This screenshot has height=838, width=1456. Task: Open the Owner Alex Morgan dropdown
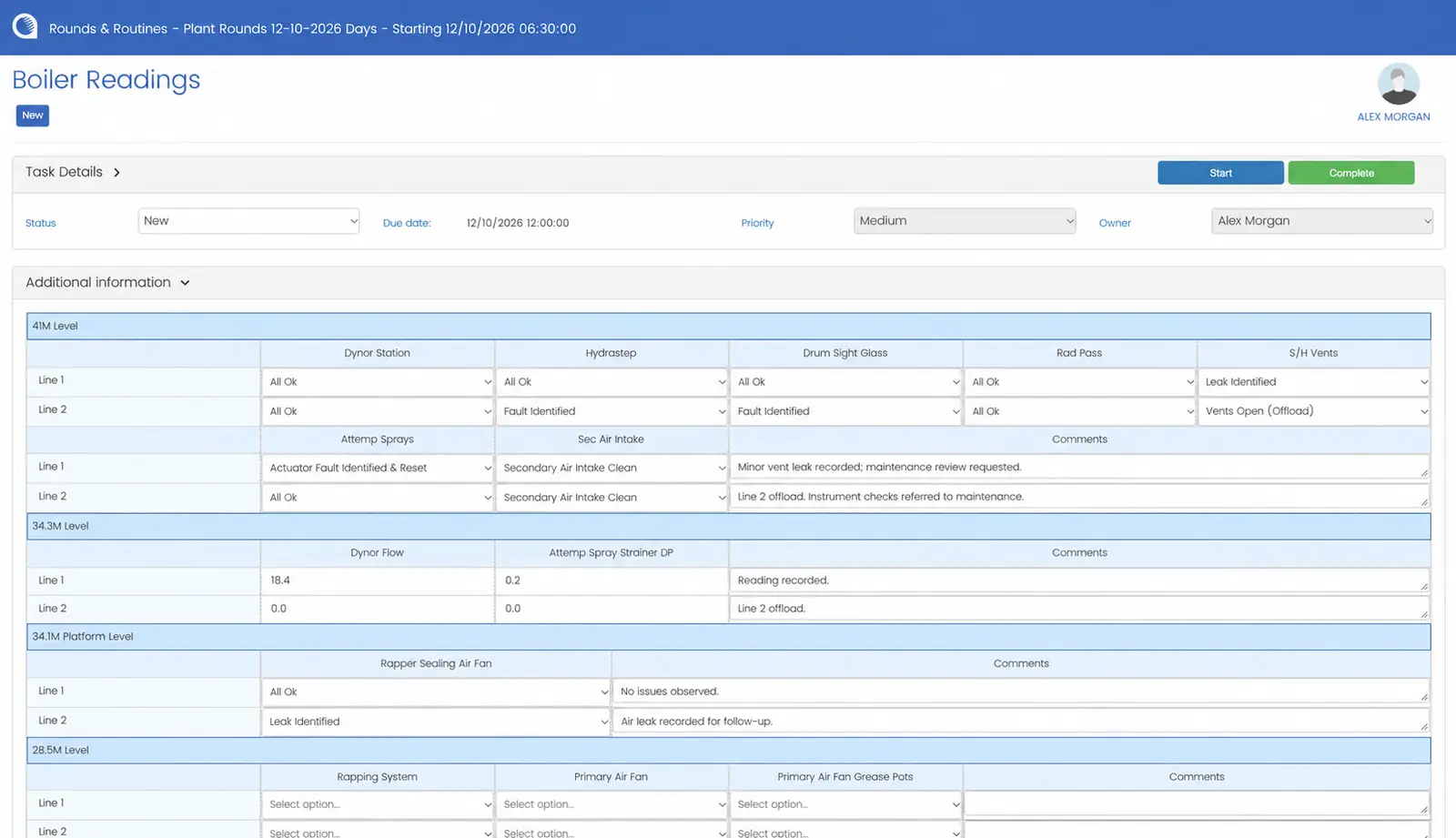(1322, 221)
